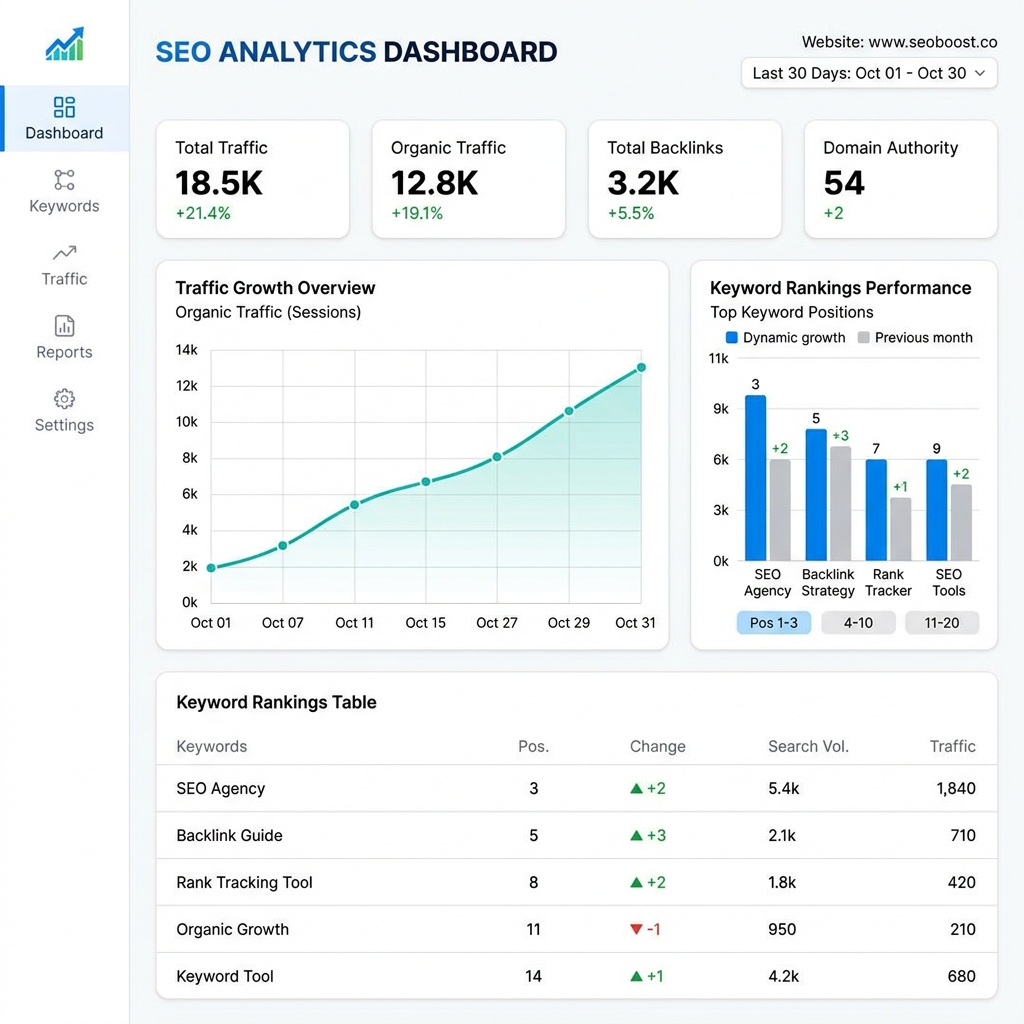Select the Rank Tracking Tool keyword row
Viewport: 1024px width, 1024px height.
point(577,882)
